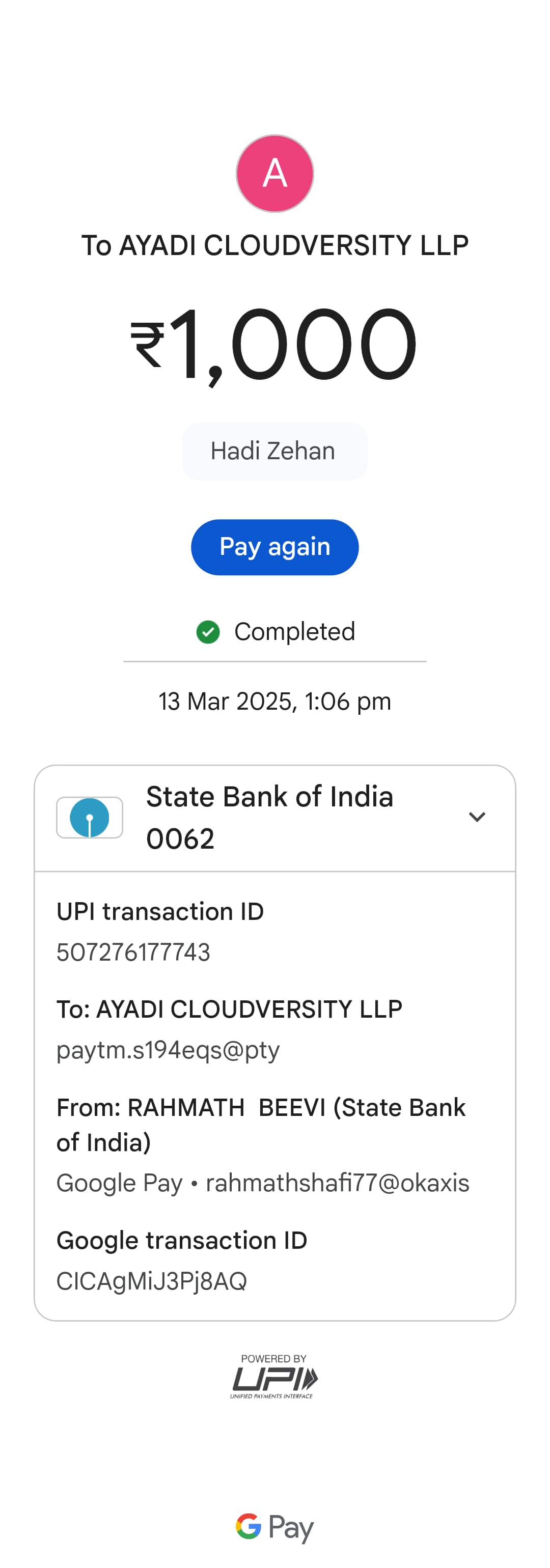The image size is (550, 1568).
Task: Click the To AYADI CLOUDVERSITY LLP heading
Action: point(274,246)
